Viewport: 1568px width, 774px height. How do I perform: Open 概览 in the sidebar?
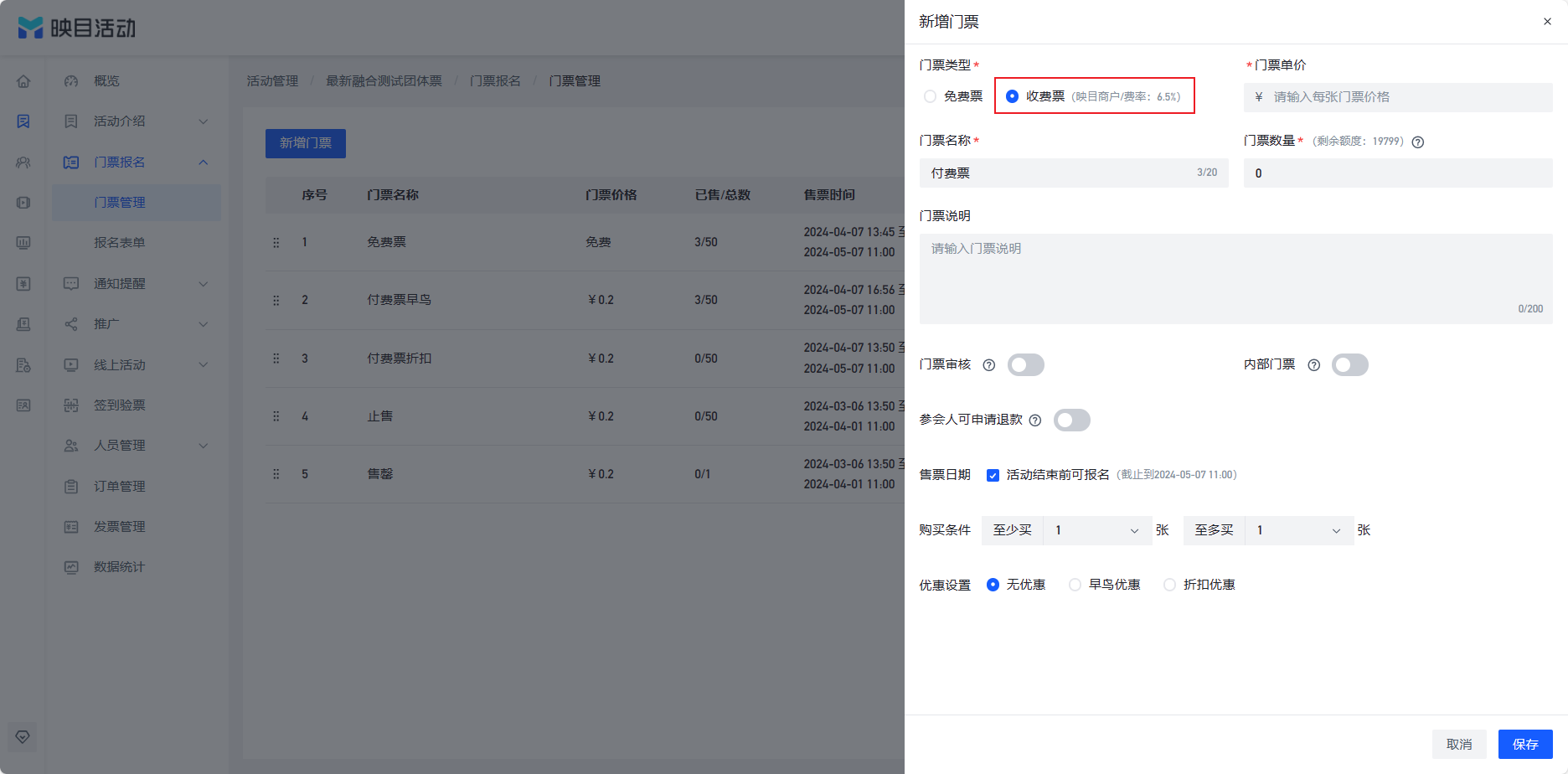[106, 81]
